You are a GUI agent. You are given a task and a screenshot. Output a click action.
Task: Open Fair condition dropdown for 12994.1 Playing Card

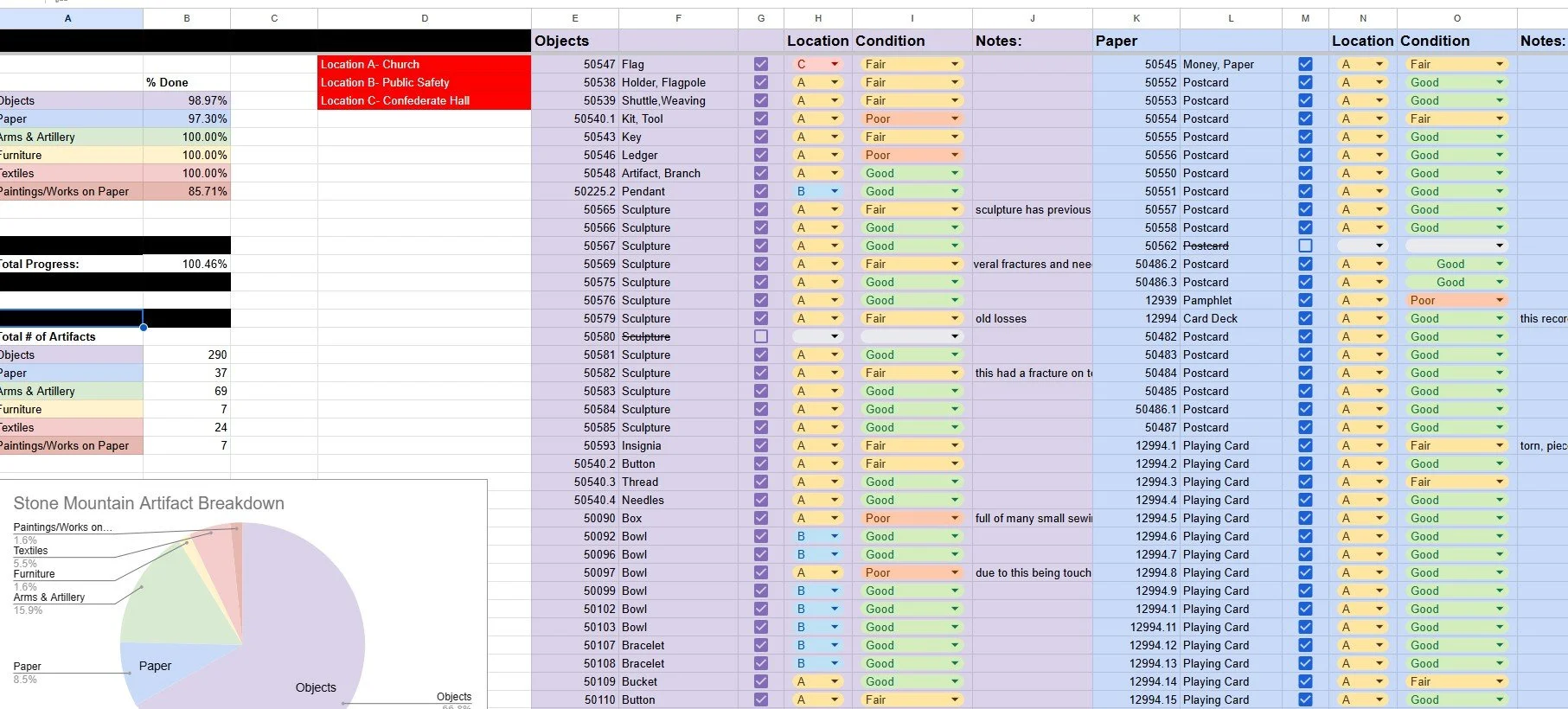[x=1456, y=445]
